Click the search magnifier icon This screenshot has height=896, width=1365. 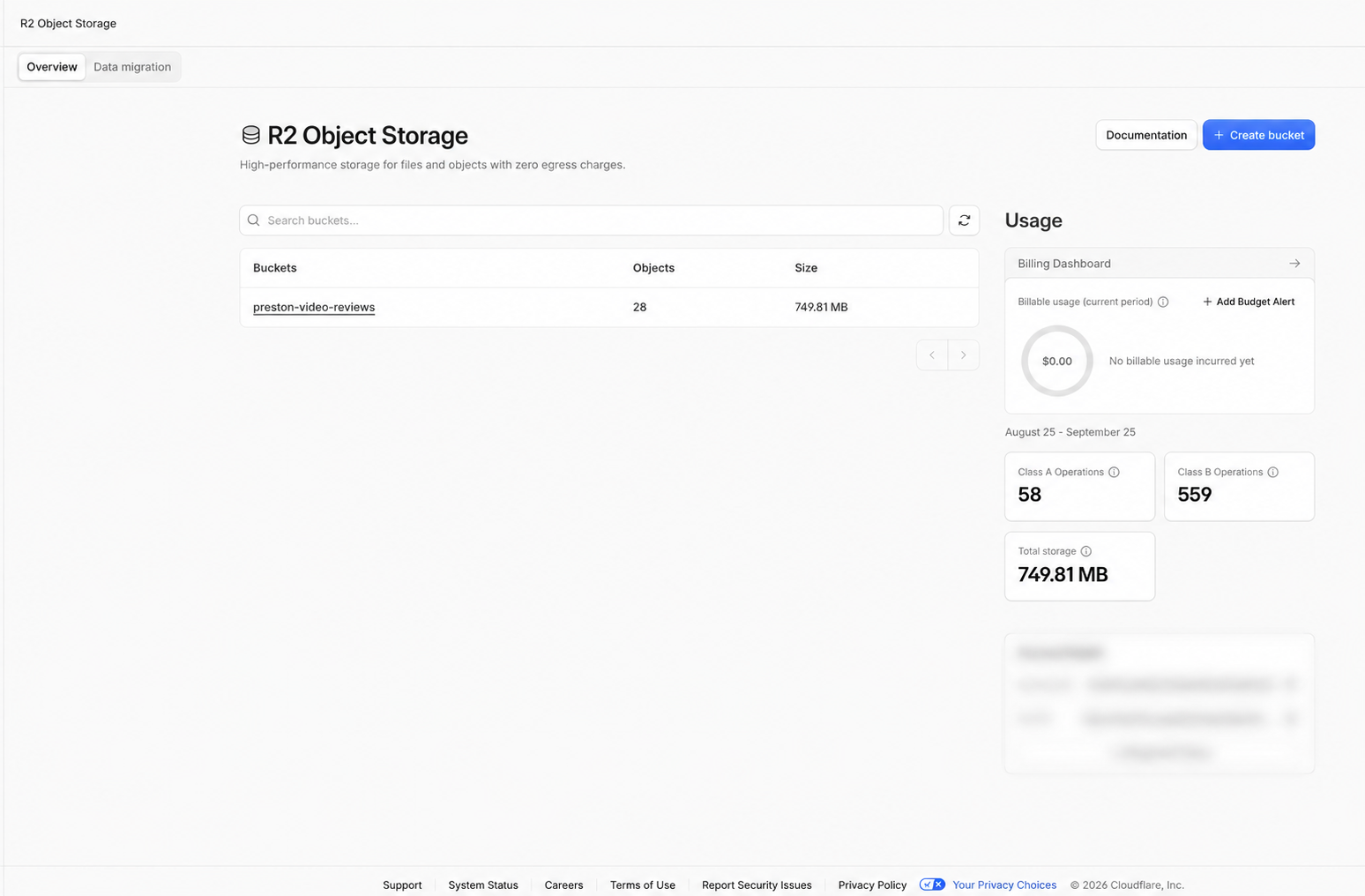pos(254,220)
